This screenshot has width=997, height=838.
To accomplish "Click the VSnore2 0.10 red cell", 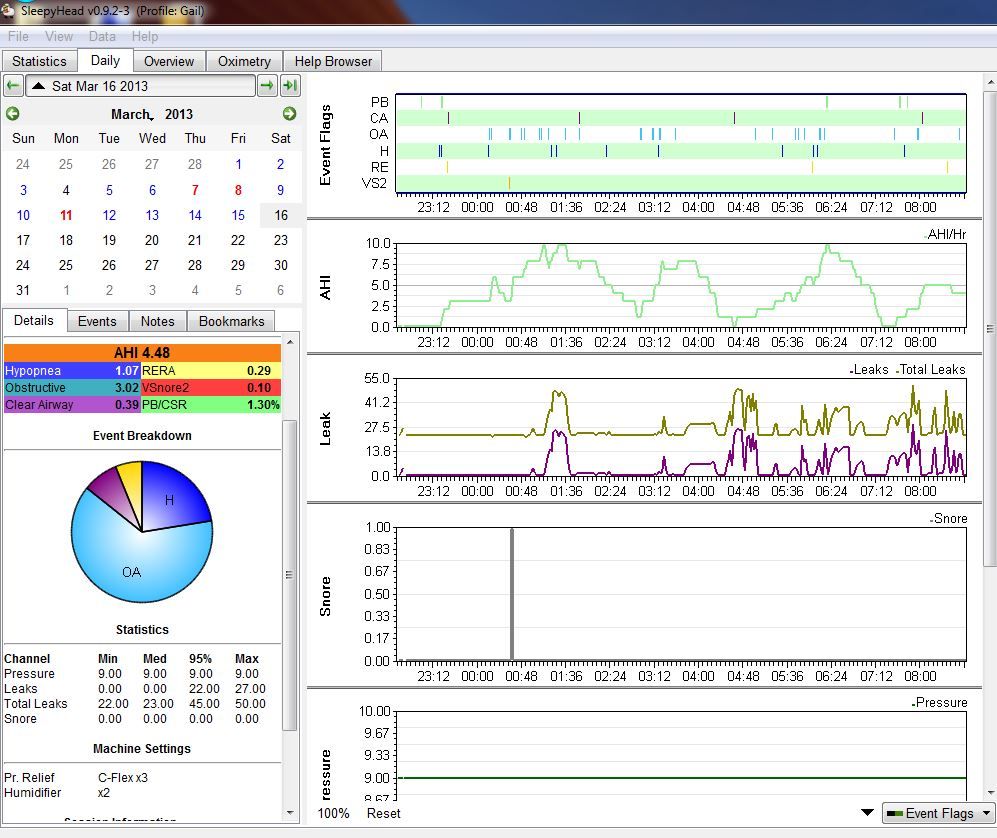I will (x=210, y=387).
